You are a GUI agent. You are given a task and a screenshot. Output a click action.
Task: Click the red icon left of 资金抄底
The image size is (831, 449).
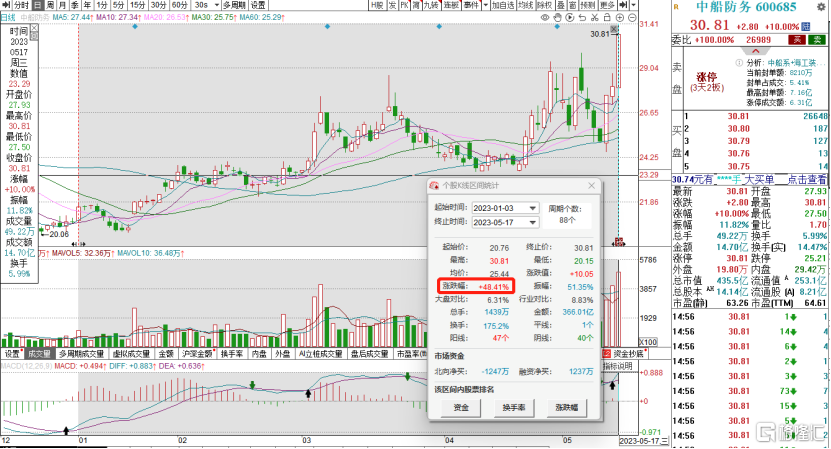[607, 354]
